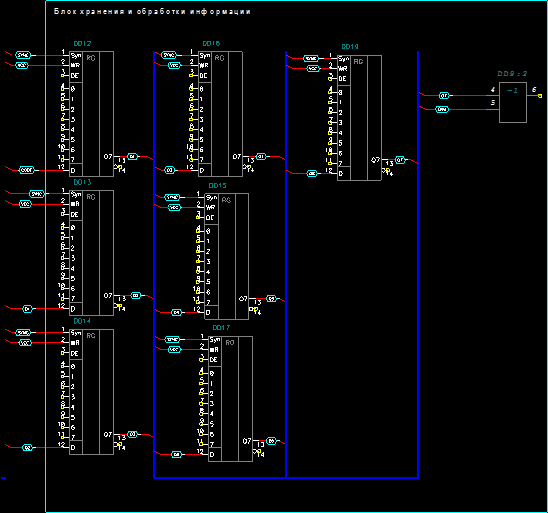Select the DD13 register component

tap(91, 253)
